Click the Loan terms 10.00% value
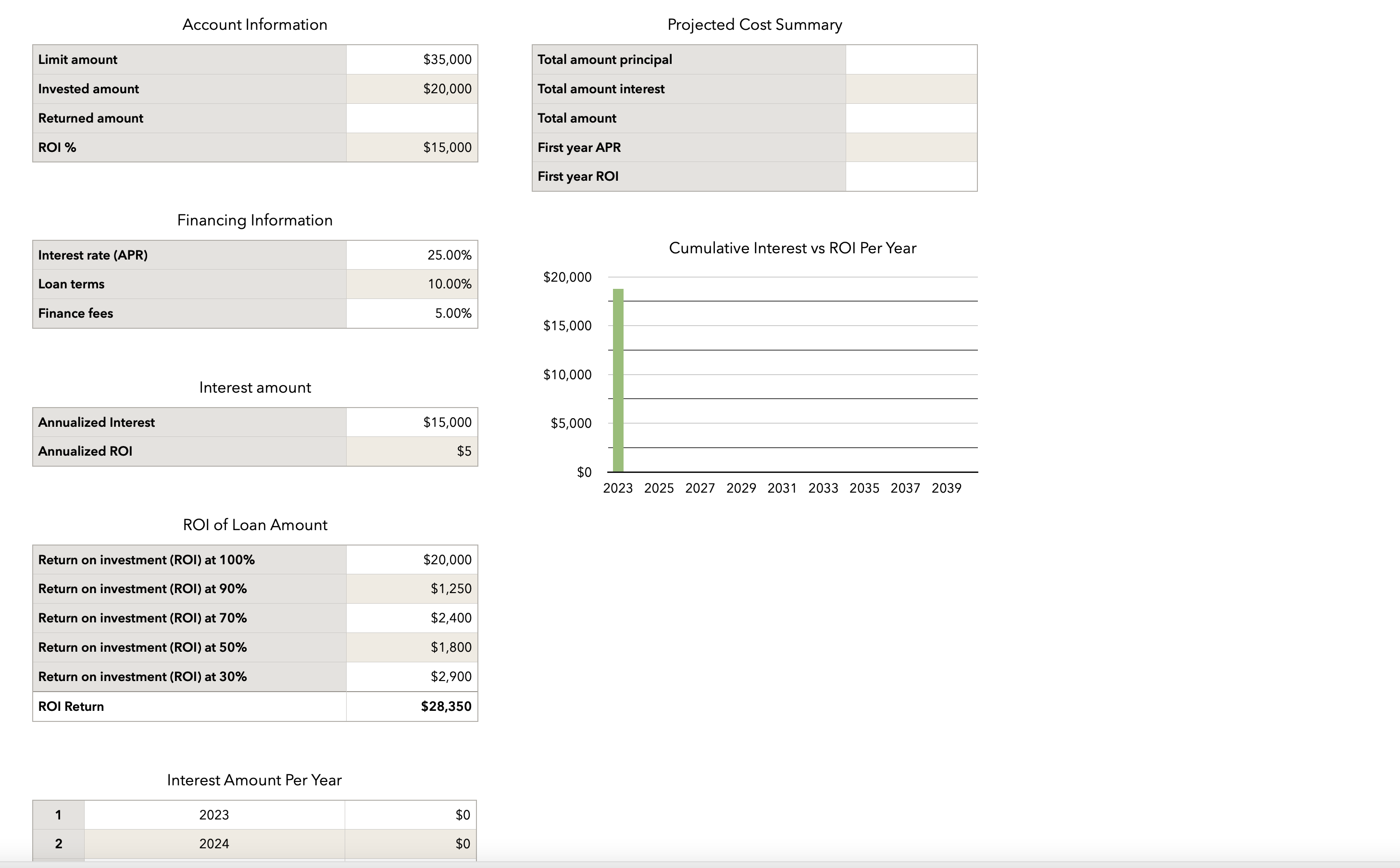Image resolution: width=1400 pixels, height=868 pixels. coord(411,284)
